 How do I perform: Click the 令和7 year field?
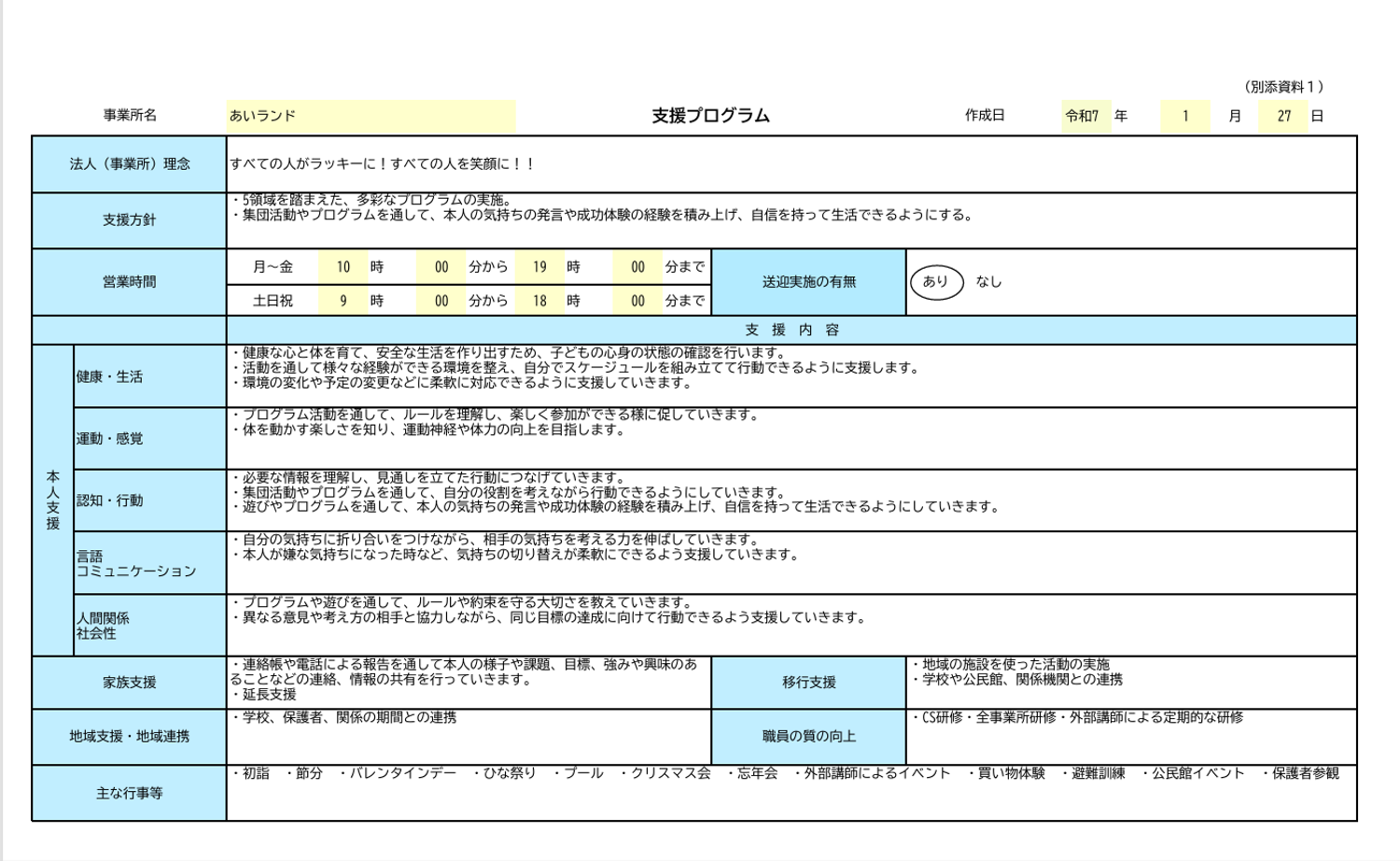click(1085, 116)
